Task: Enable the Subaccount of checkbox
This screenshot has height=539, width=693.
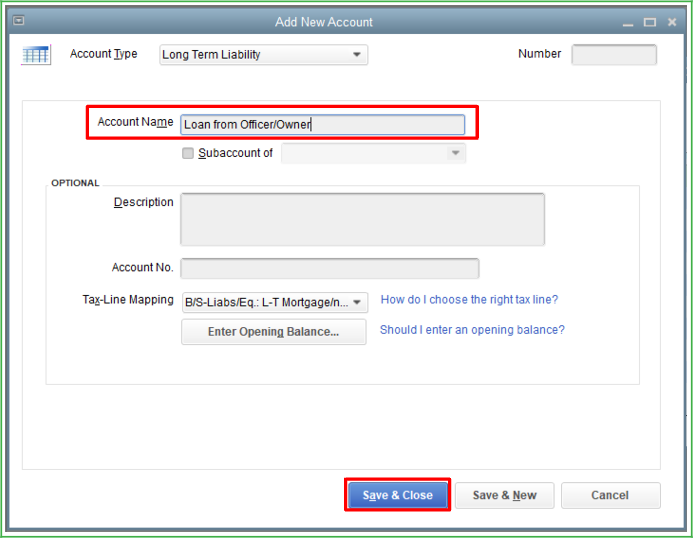Action: tap(188, 153)
